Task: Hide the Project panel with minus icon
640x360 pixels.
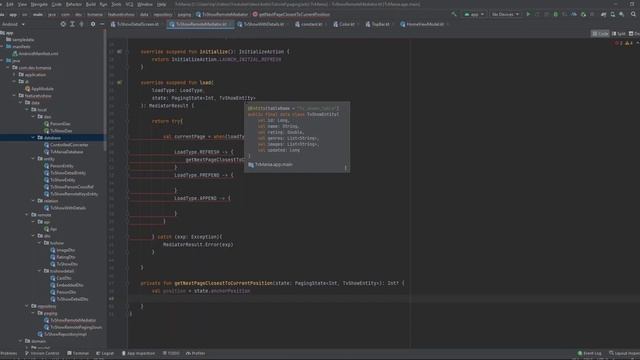Action: point(102,24)
